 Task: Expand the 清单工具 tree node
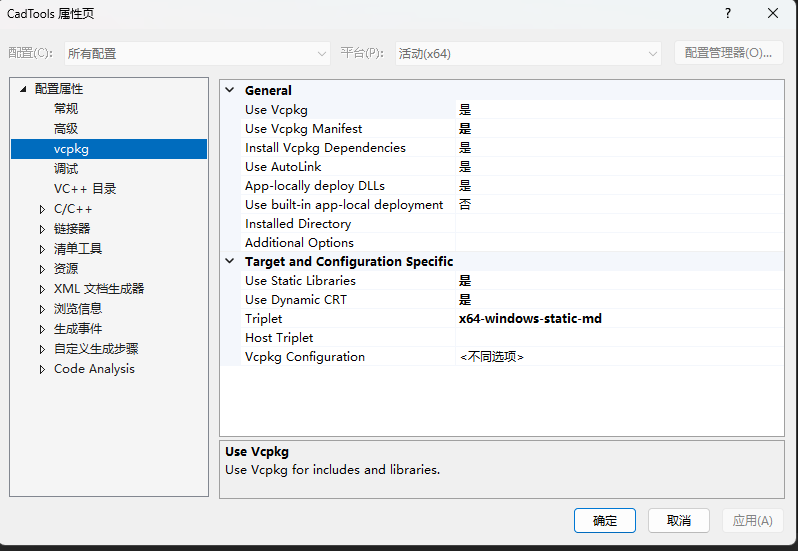pyautogui.click(x=42, y=249)
